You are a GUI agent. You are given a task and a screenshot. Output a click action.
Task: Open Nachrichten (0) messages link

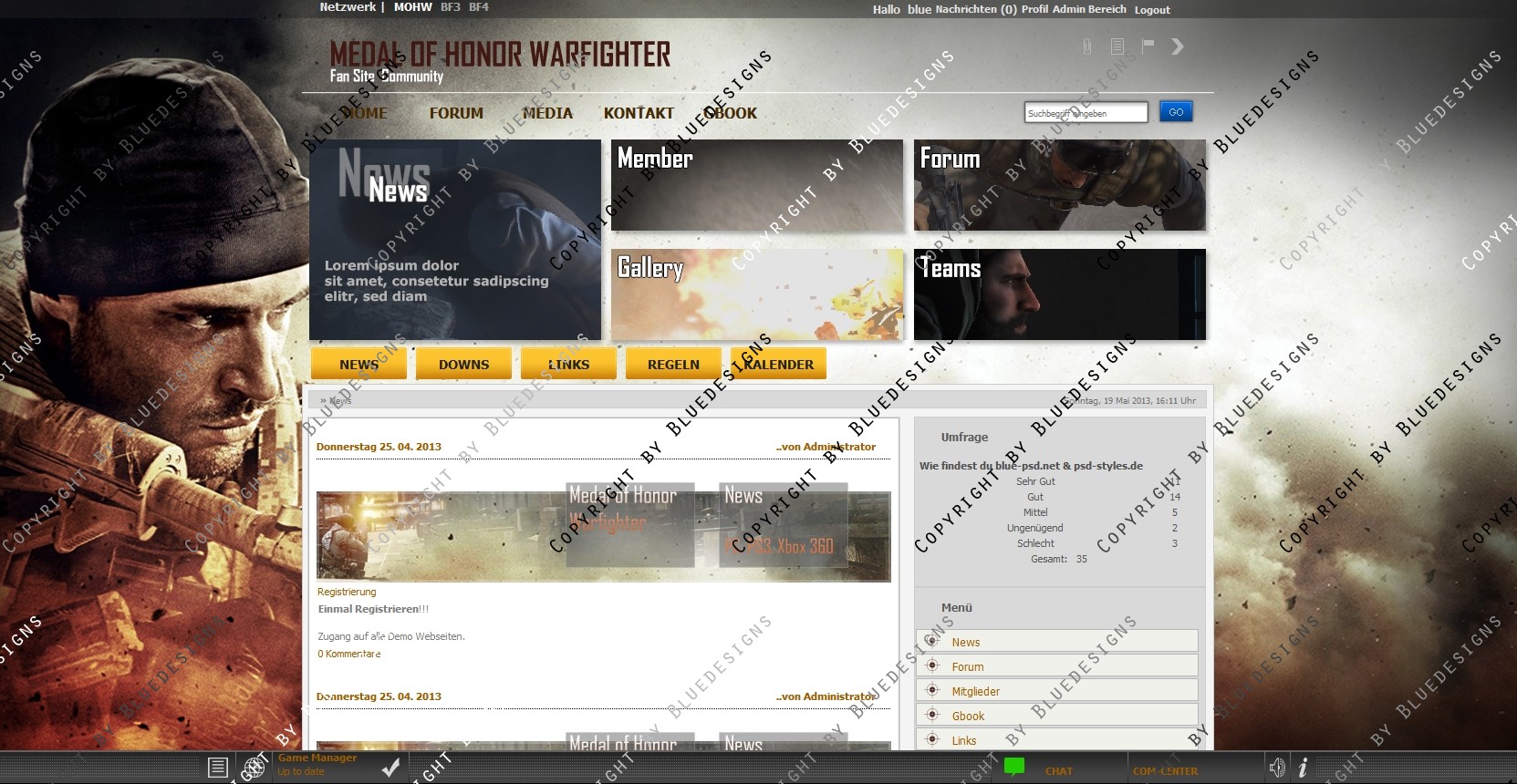point(976,9)
